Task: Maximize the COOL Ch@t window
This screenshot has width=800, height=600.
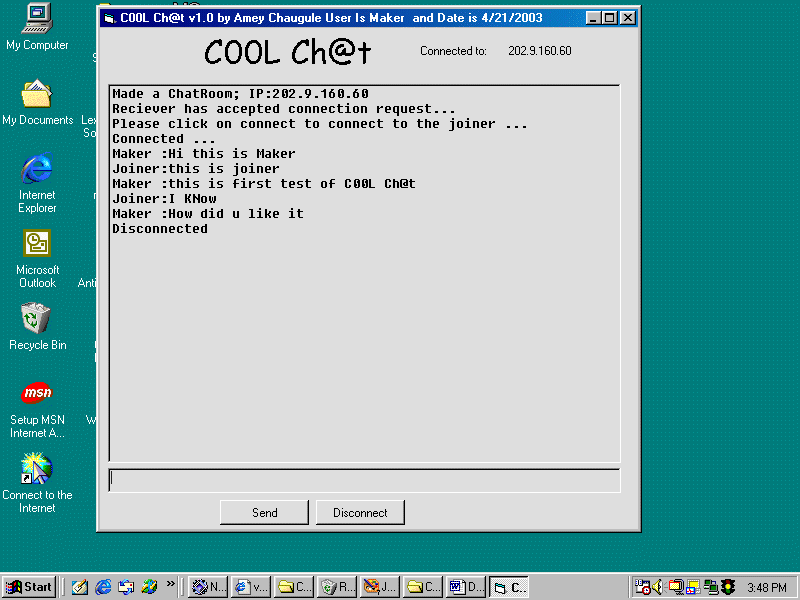Action: coord(609,18)
